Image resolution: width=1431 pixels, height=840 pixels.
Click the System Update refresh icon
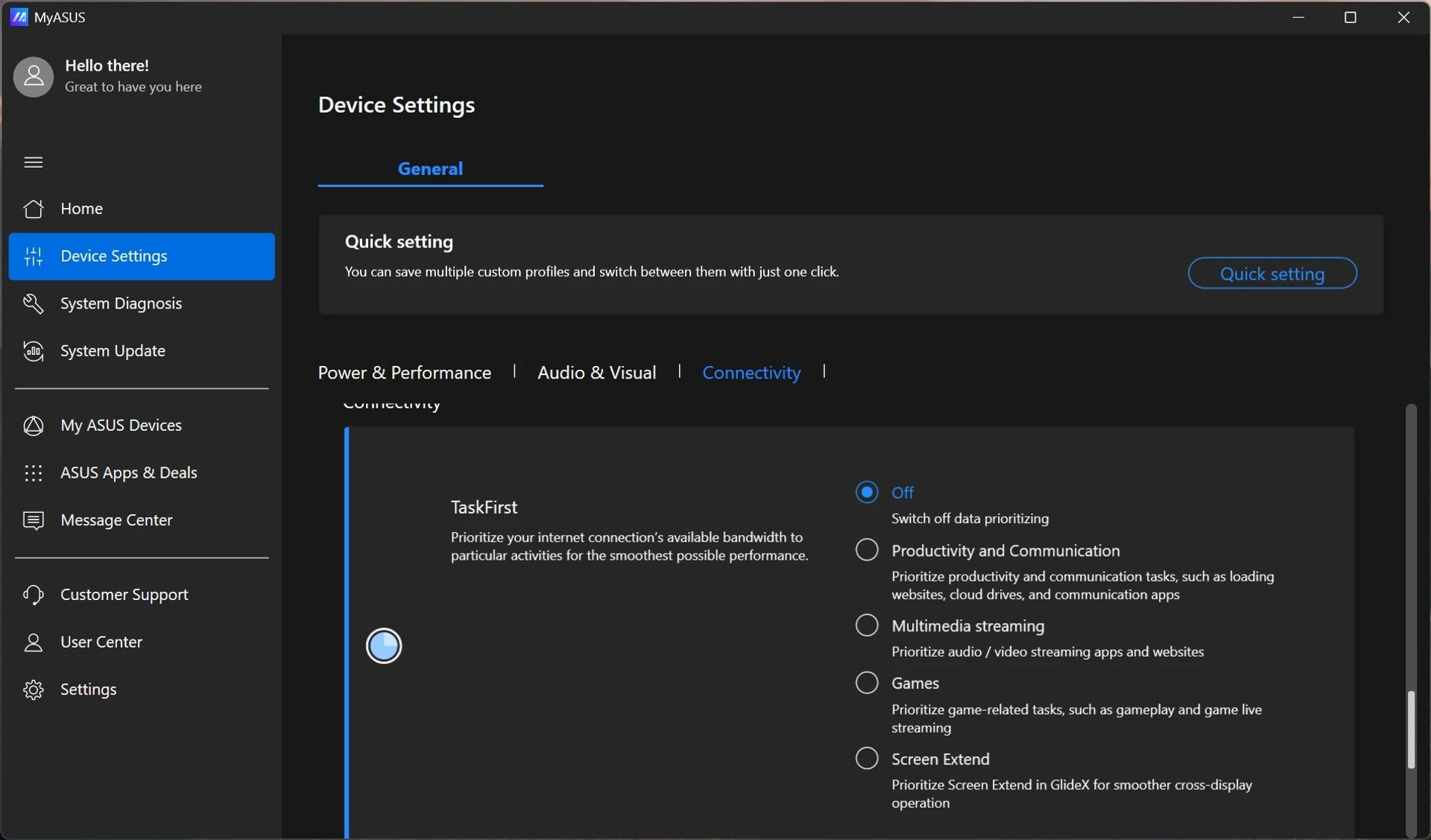[x=34, y=351]
